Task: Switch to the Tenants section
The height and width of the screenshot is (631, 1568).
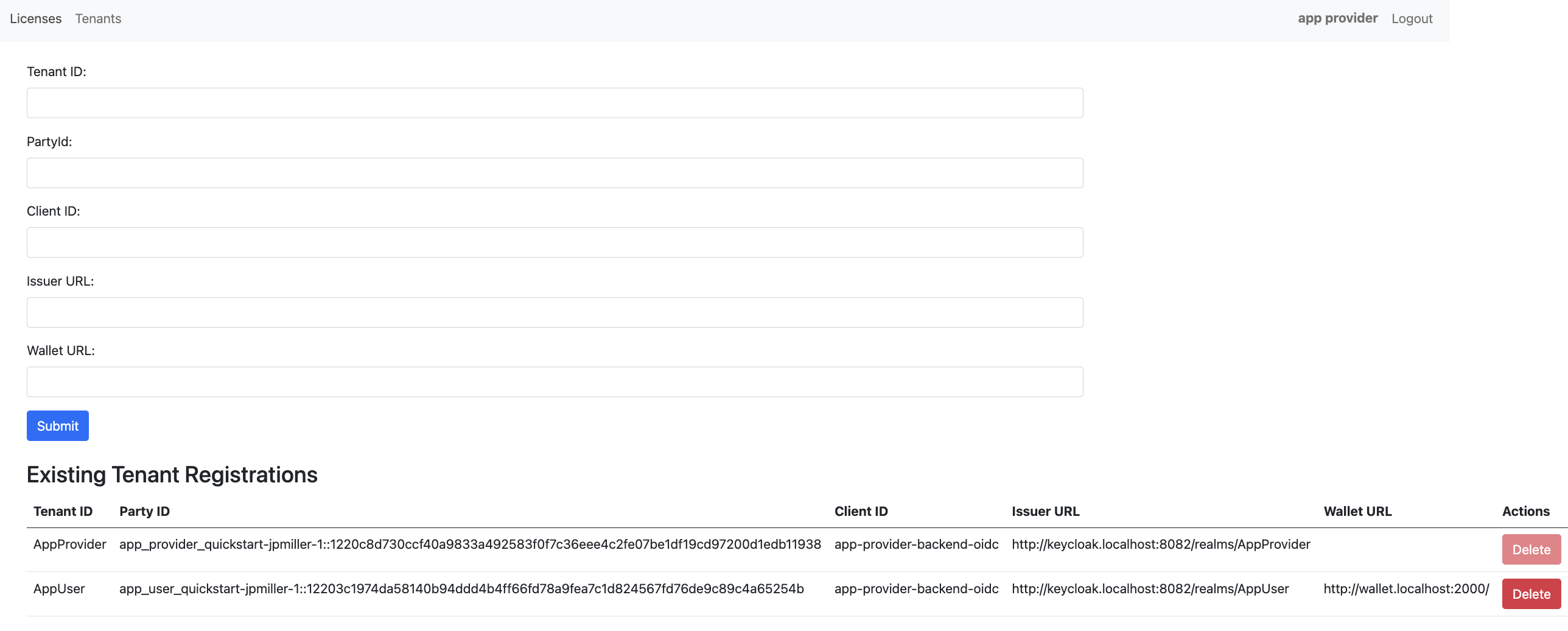Action: [x=98, y=18]
